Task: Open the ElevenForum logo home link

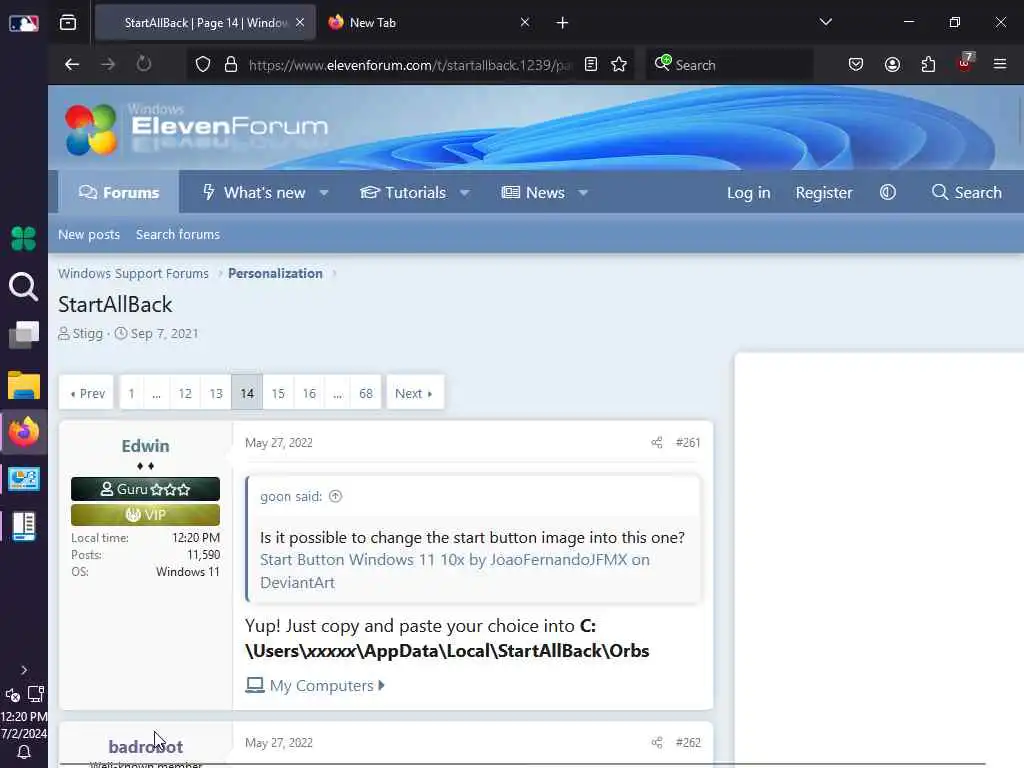Action: [x=196, y=129]
